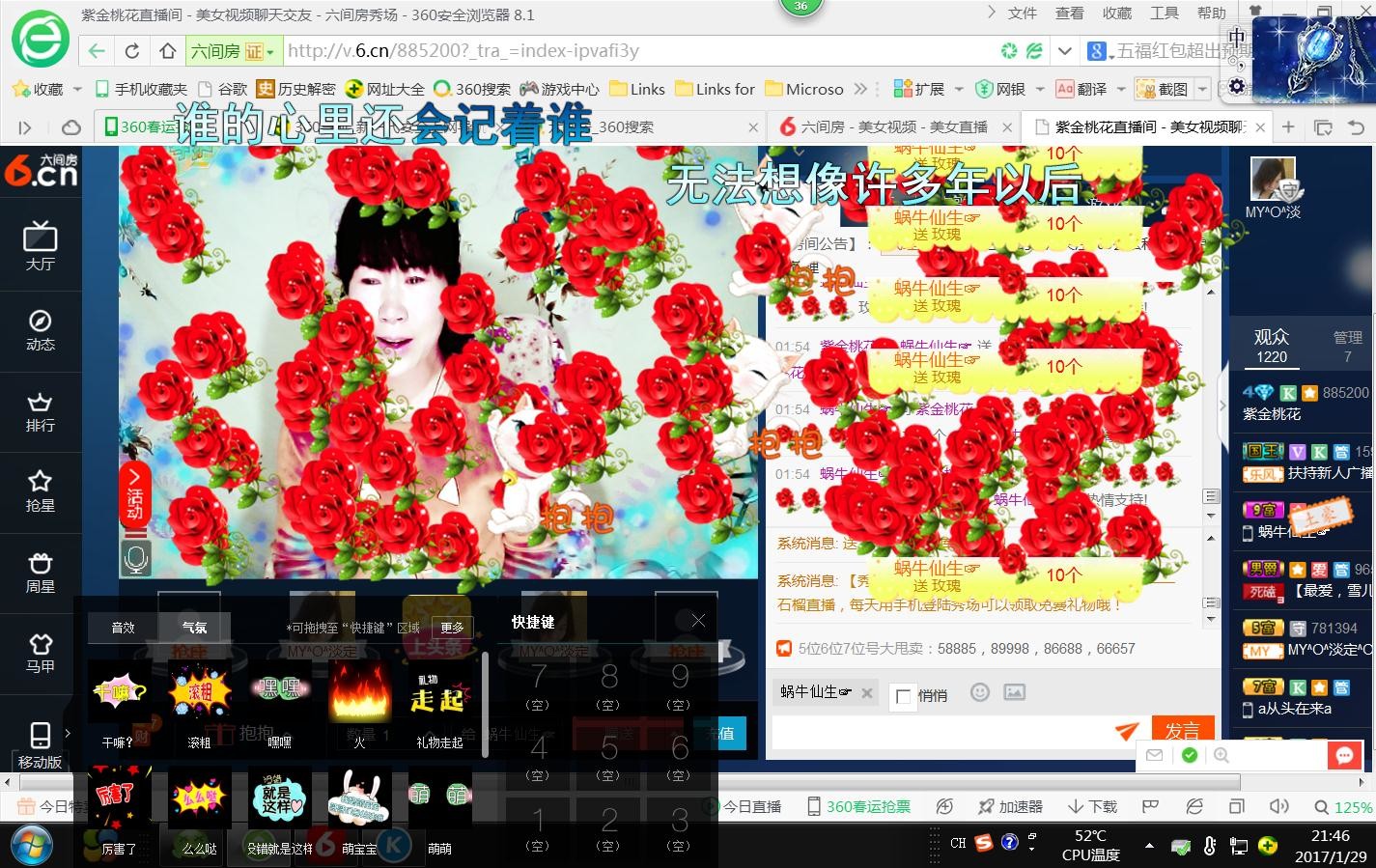Viewport: 1376px width, 868px height.
Task: Open the 周星 weekly star page
Action: 40,572
